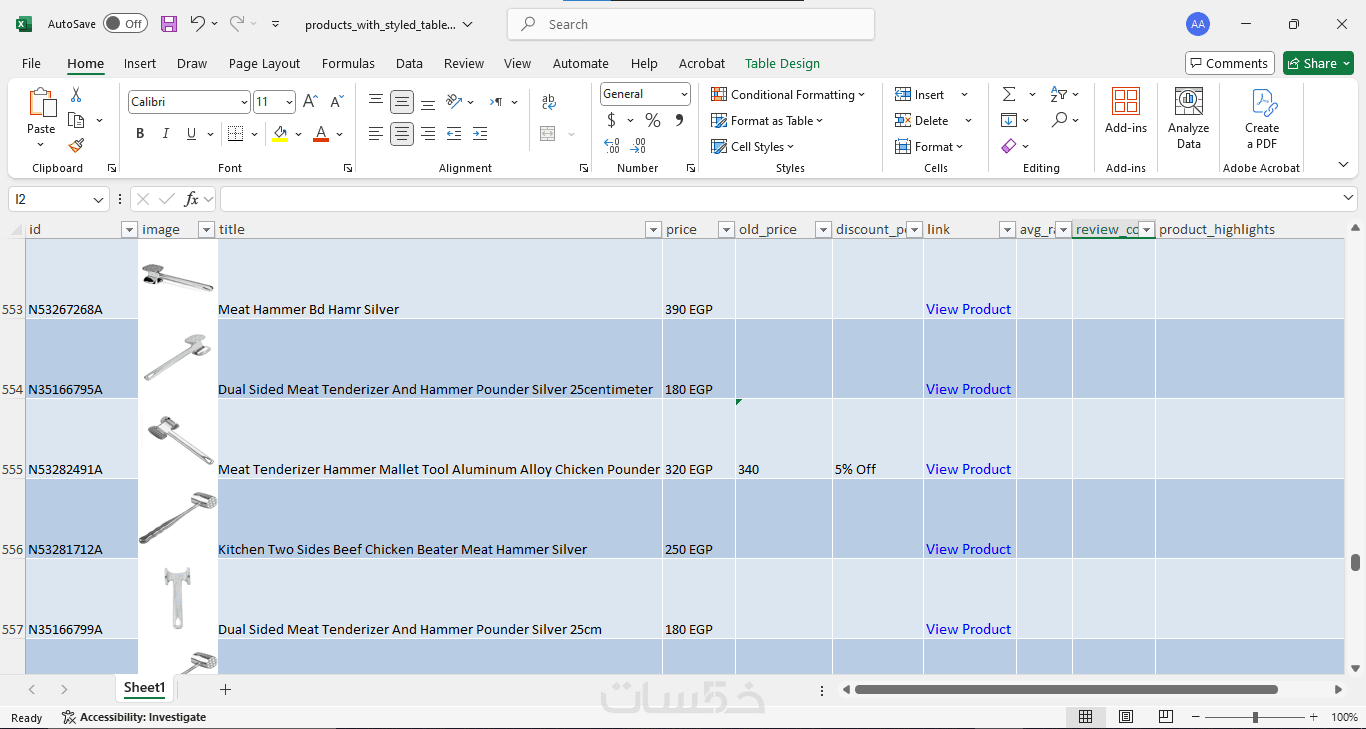Screen dimensions: 1366x729
Task: Click the Comments button
Action: tap(1230, 63)
